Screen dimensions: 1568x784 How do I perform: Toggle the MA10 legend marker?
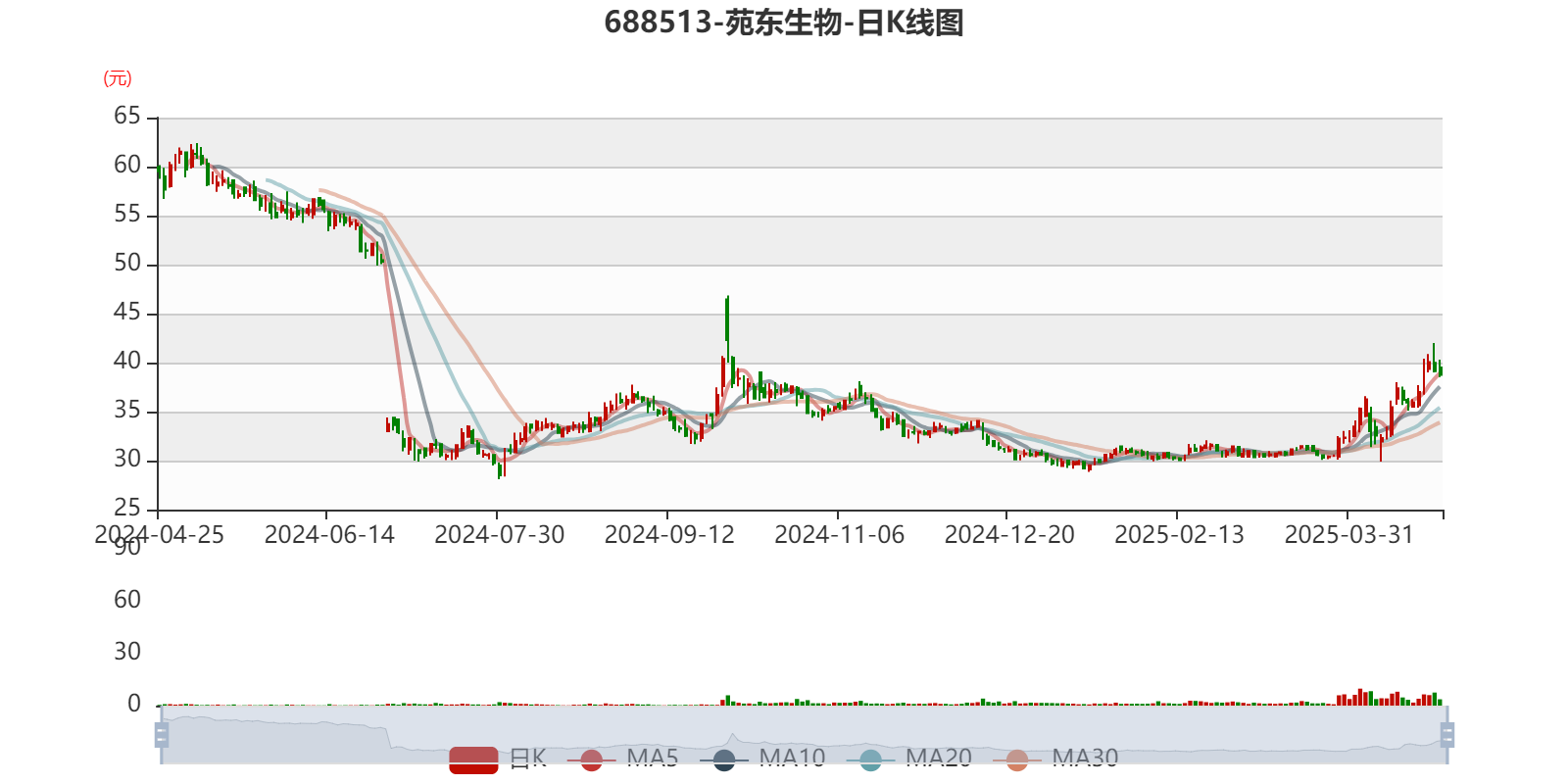pyautogui.click(x=724, y=759)
